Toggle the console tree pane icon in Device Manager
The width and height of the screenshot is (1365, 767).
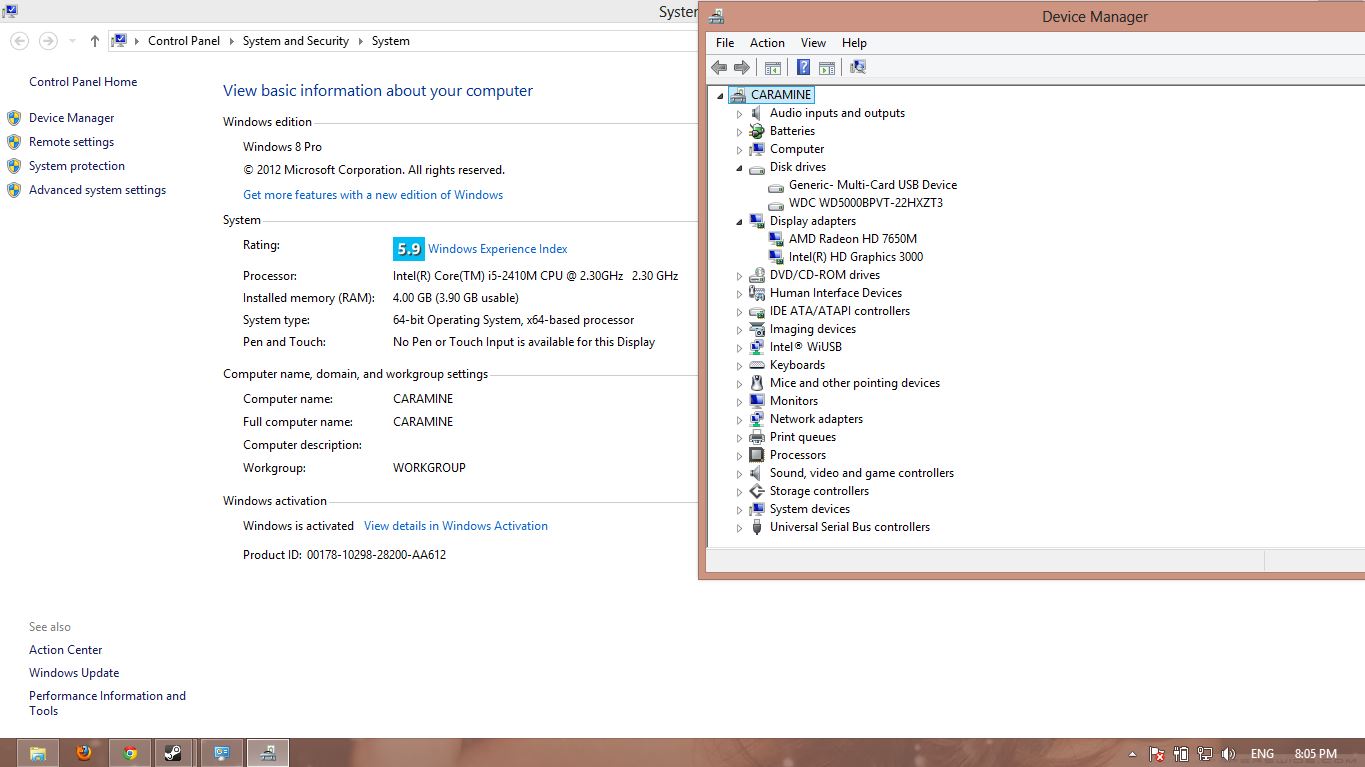point(773,67)
